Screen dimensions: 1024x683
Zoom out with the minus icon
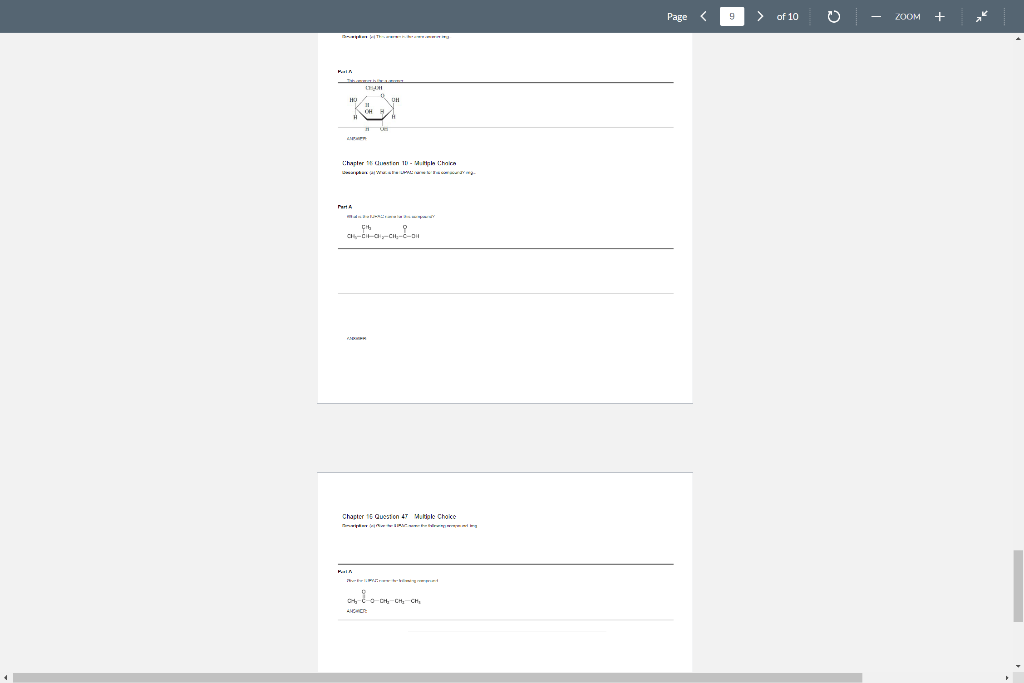pos(876,16)
